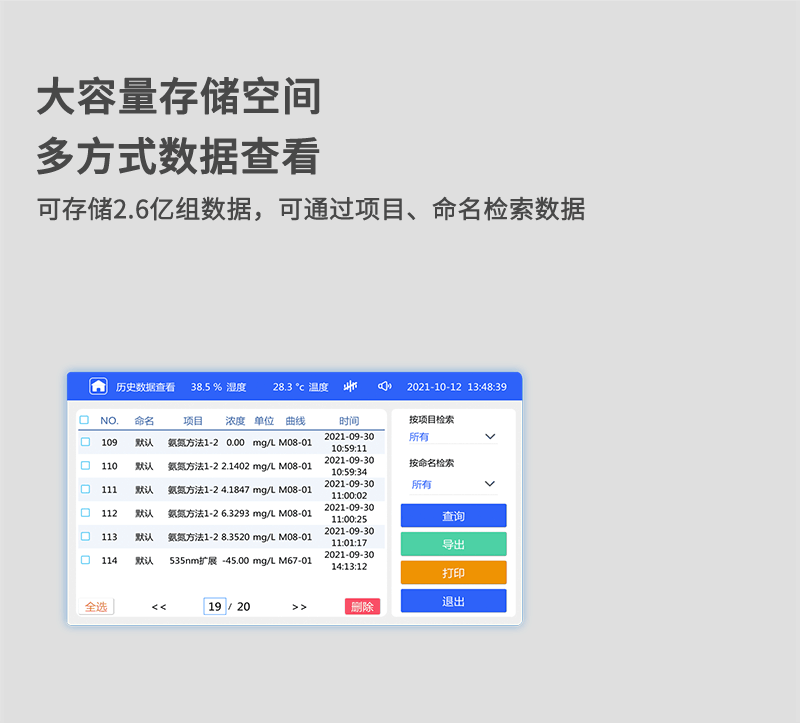Click the 查询 search button
The width and height of the screenshot is (800, 723).
click(x=453, y=516)
